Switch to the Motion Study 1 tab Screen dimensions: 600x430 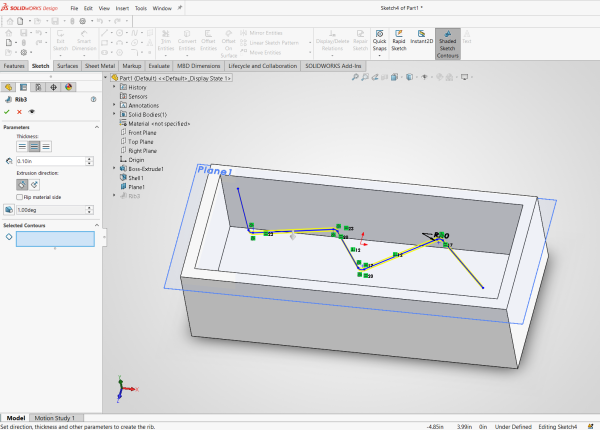coord(54,418)
